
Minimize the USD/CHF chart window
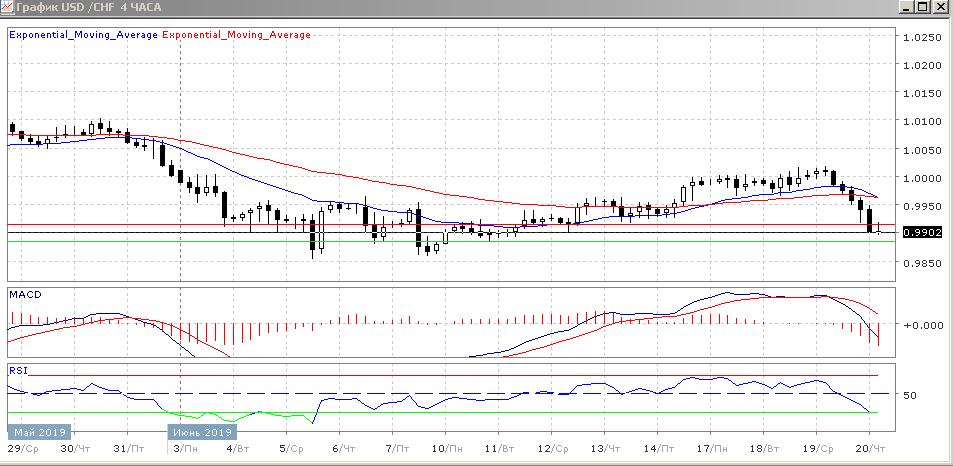(905, 7)
